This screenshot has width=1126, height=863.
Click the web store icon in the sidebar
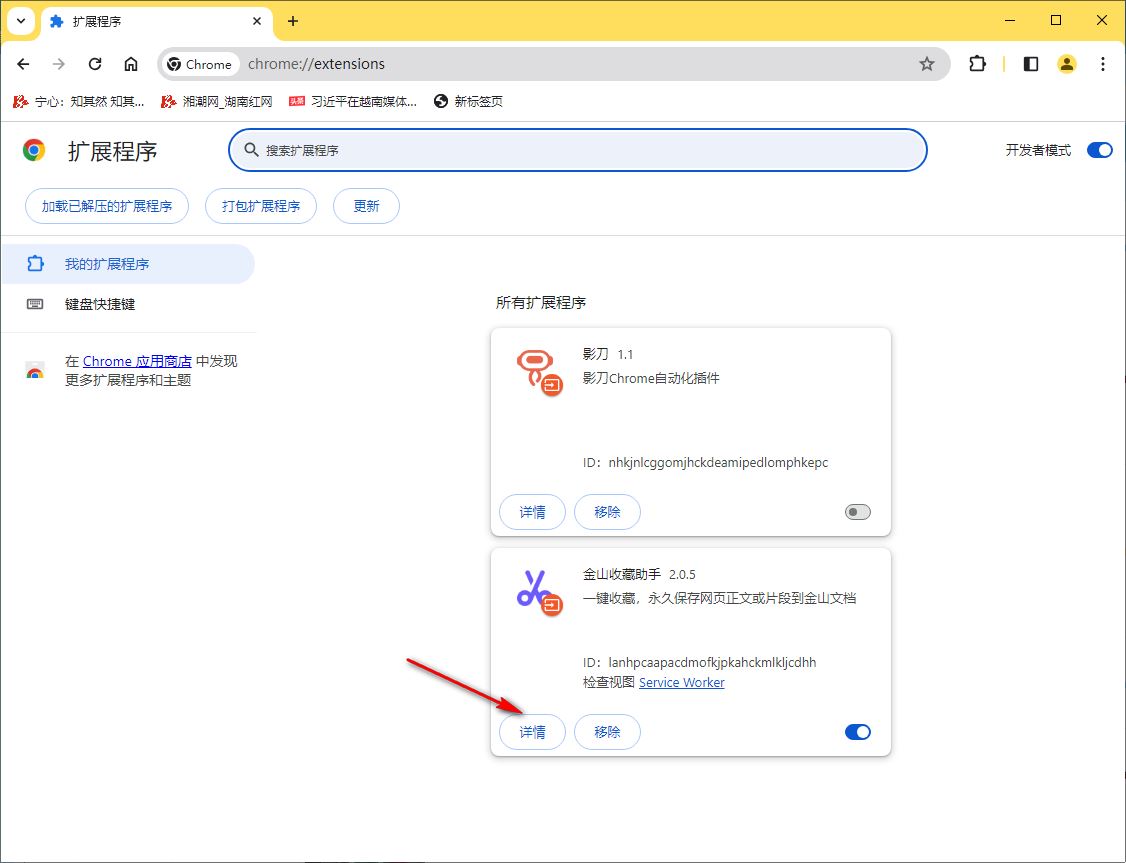(x=35, y=371)
